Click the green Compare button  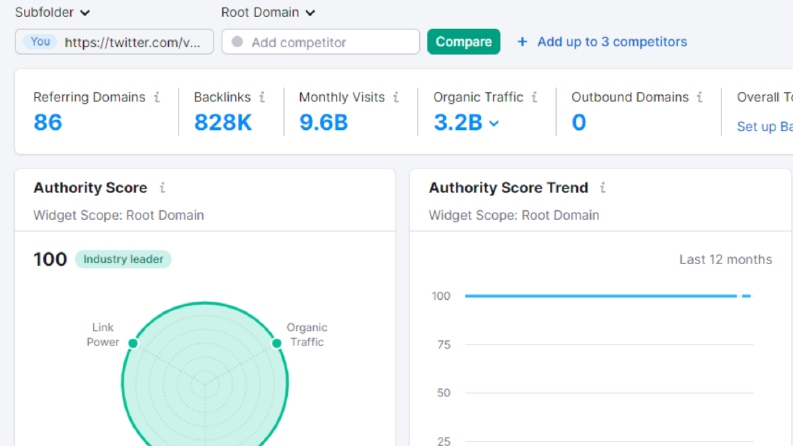pos(464,41)
